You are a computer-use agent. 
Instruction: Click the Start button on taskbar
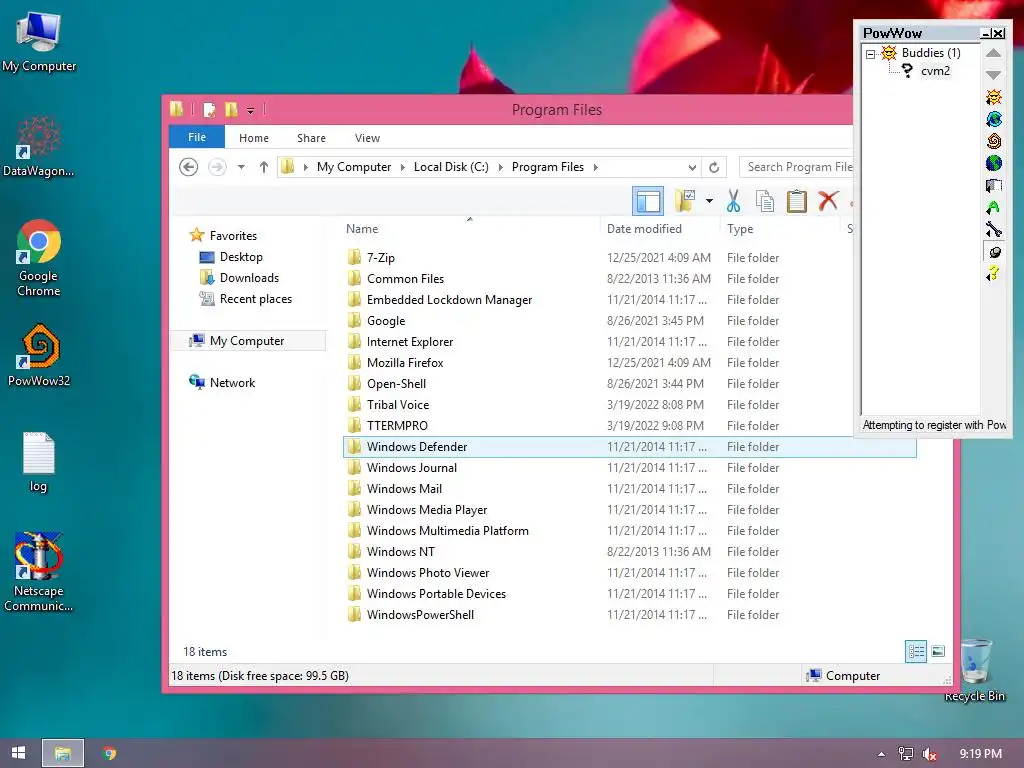tap(18, 753)
